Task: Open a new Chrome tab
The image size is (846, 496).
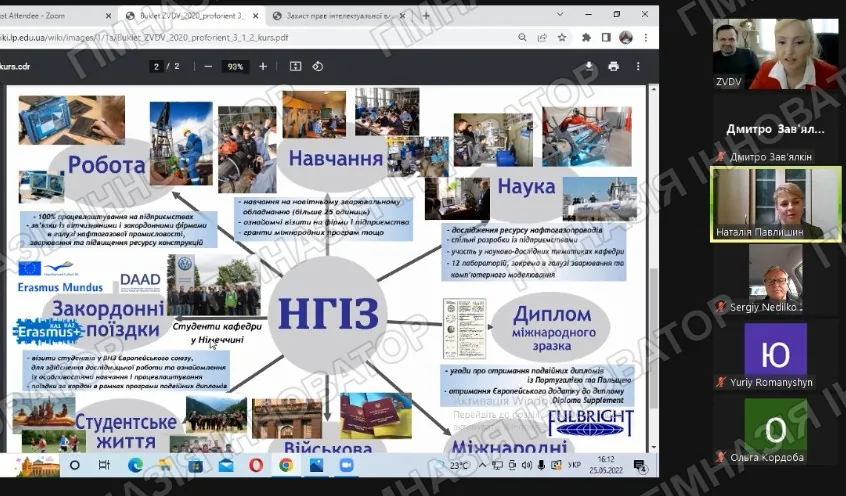Action: (426, 16)
